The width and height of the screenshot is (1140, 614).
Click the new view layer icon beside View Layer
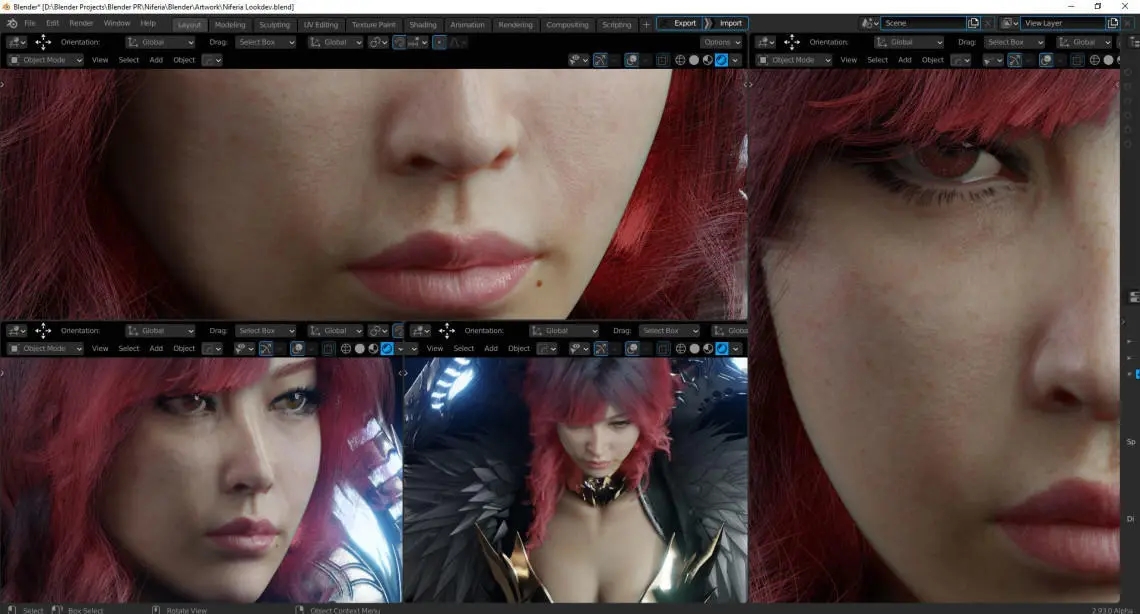[x=1112, y=23]
